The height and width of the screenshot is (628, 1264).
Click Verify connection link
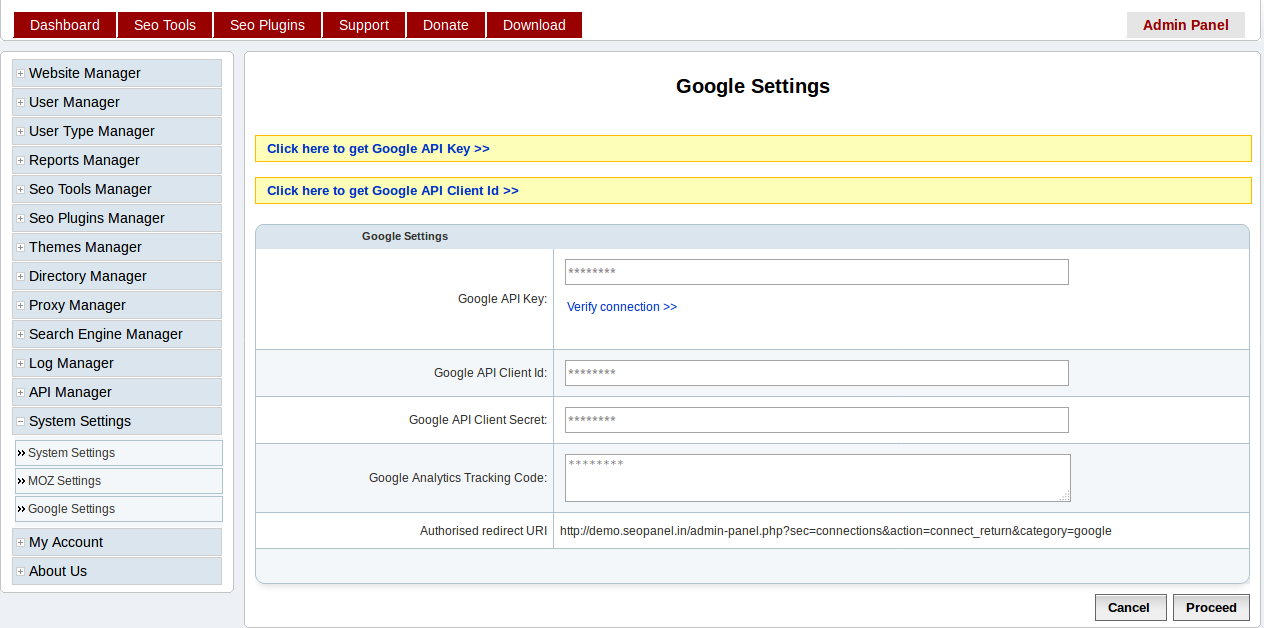click(x=622, y=307)
